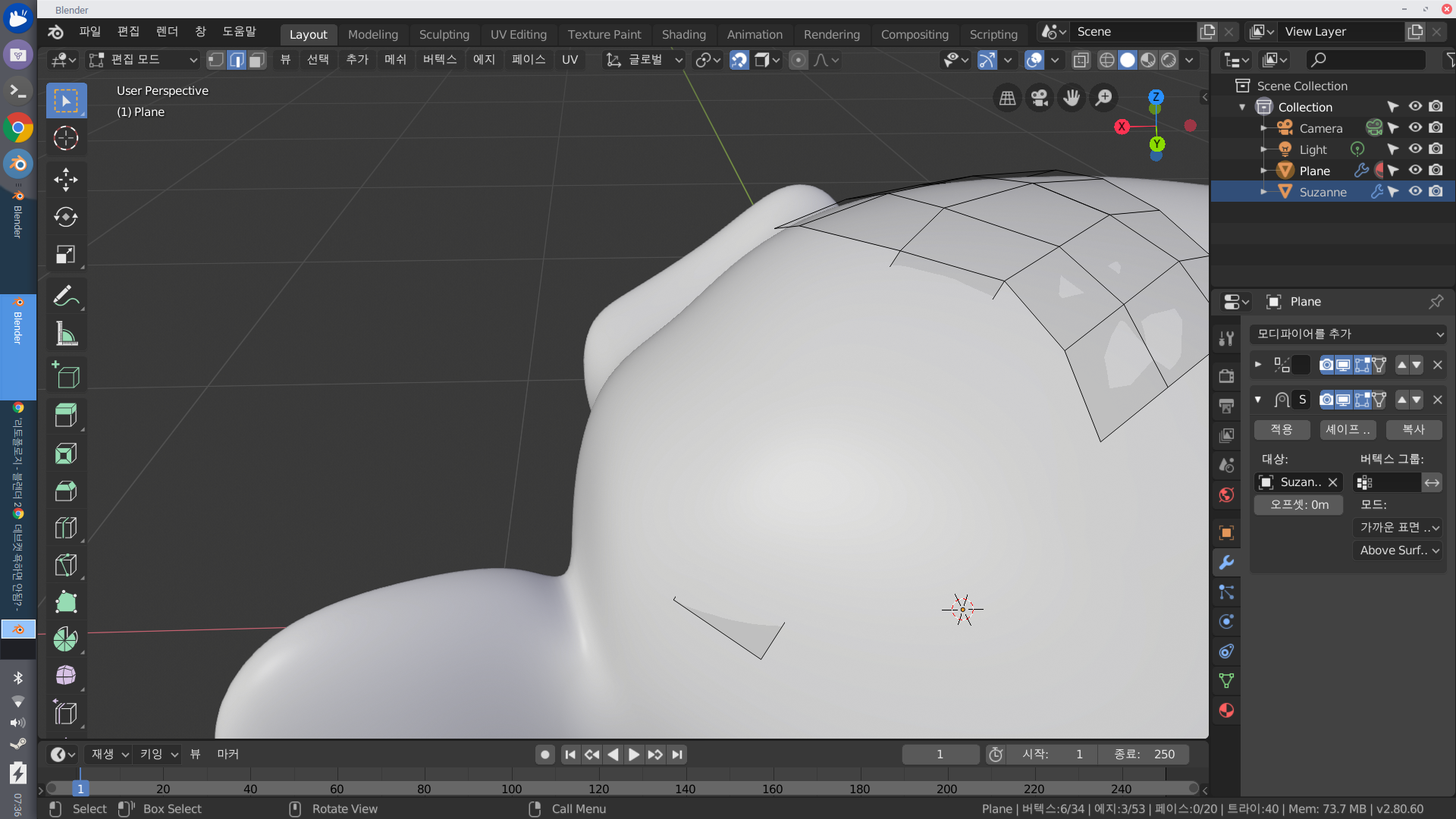Viewport: 1456px width, 819px height.
Task: Click the viewport zoom magnifier icon
Action: (1104, 98)
